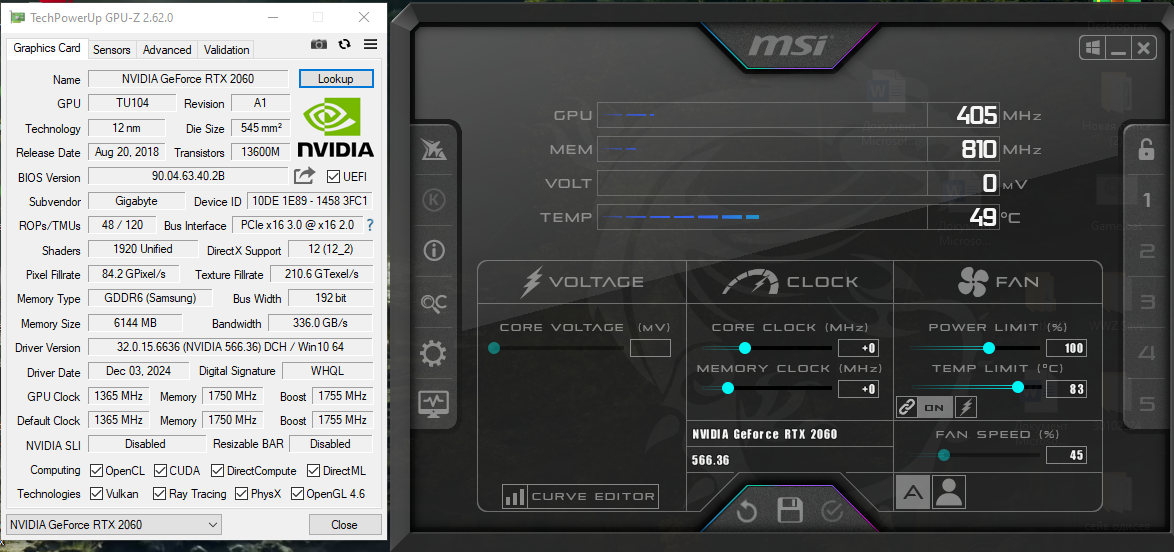Viewport: 1174px width, 552px height.
Task: Toggle the UEFI checkbox
Action: (x=334, y=177)
